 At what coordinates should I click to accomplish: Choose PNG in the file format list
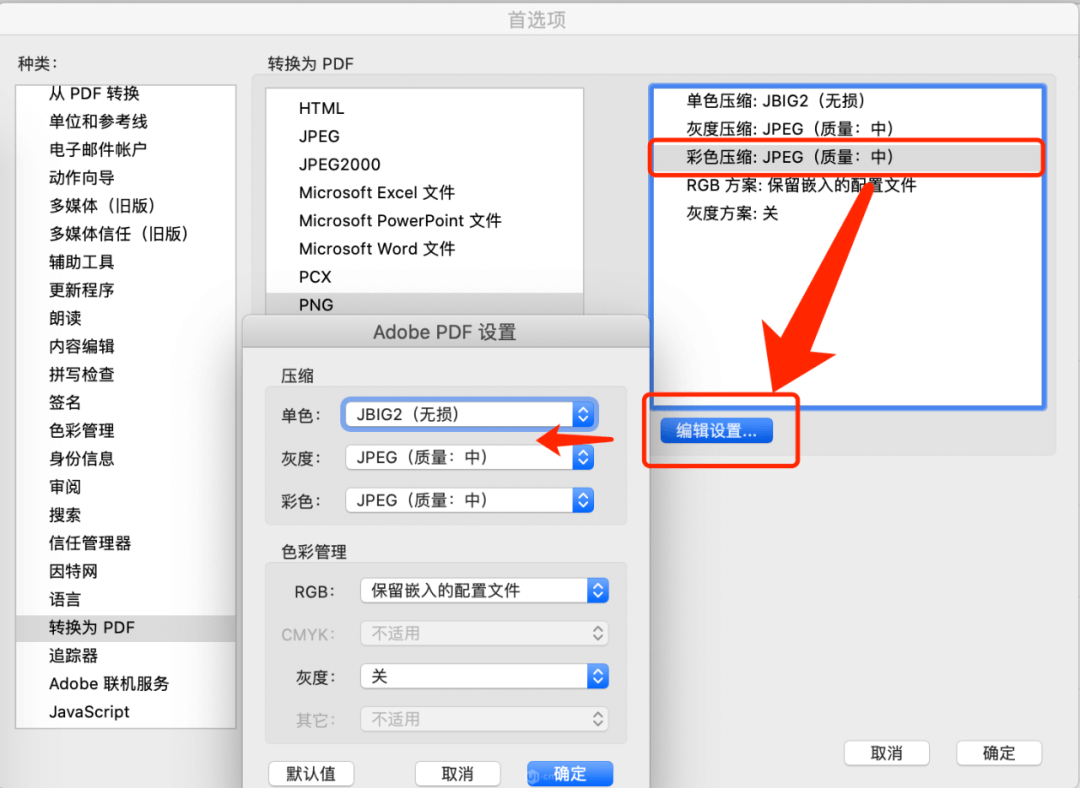(x=425, y=304)
